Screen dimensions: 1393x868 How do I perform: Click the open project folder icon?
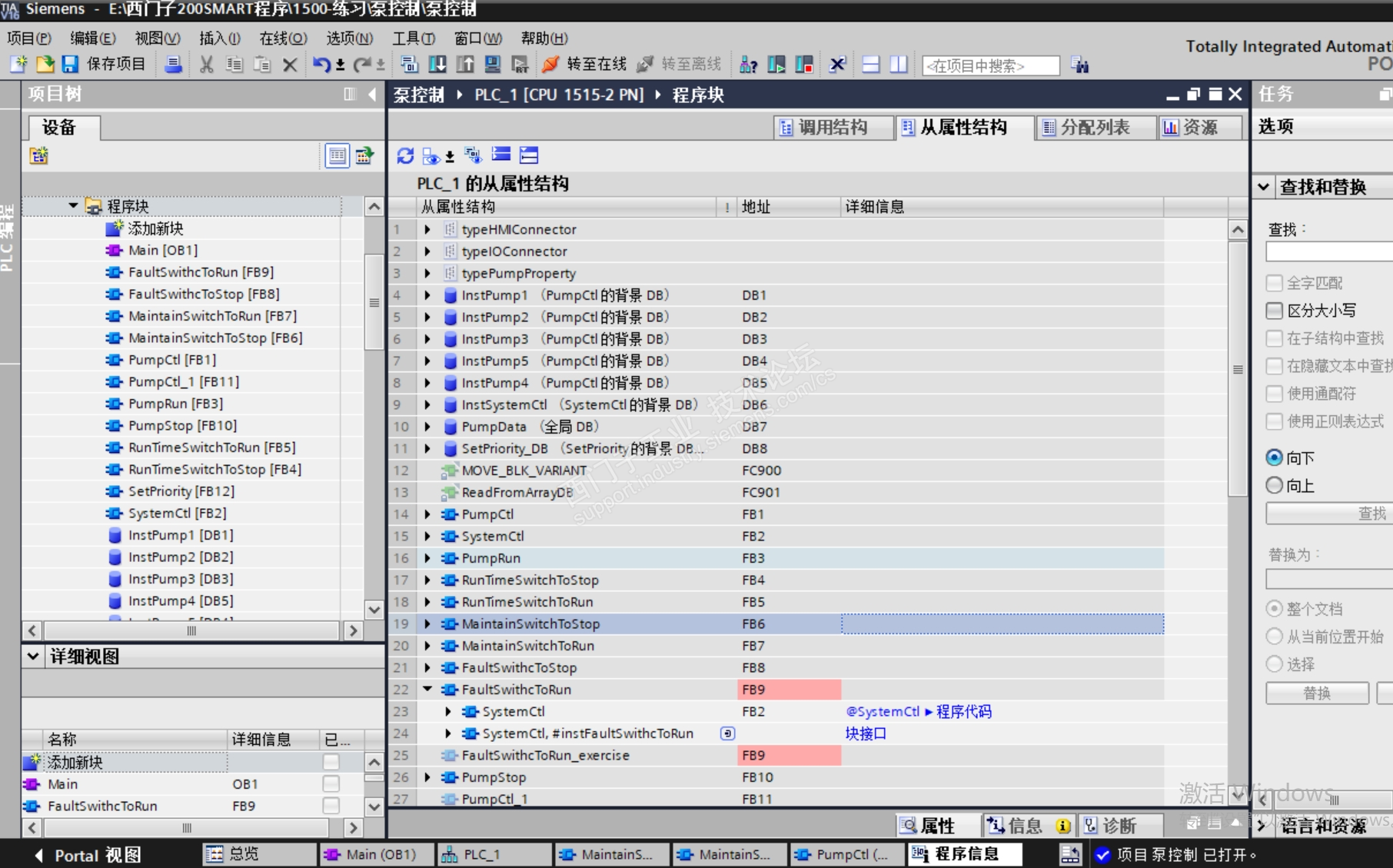pyautogui.click(x=45, y=65)
